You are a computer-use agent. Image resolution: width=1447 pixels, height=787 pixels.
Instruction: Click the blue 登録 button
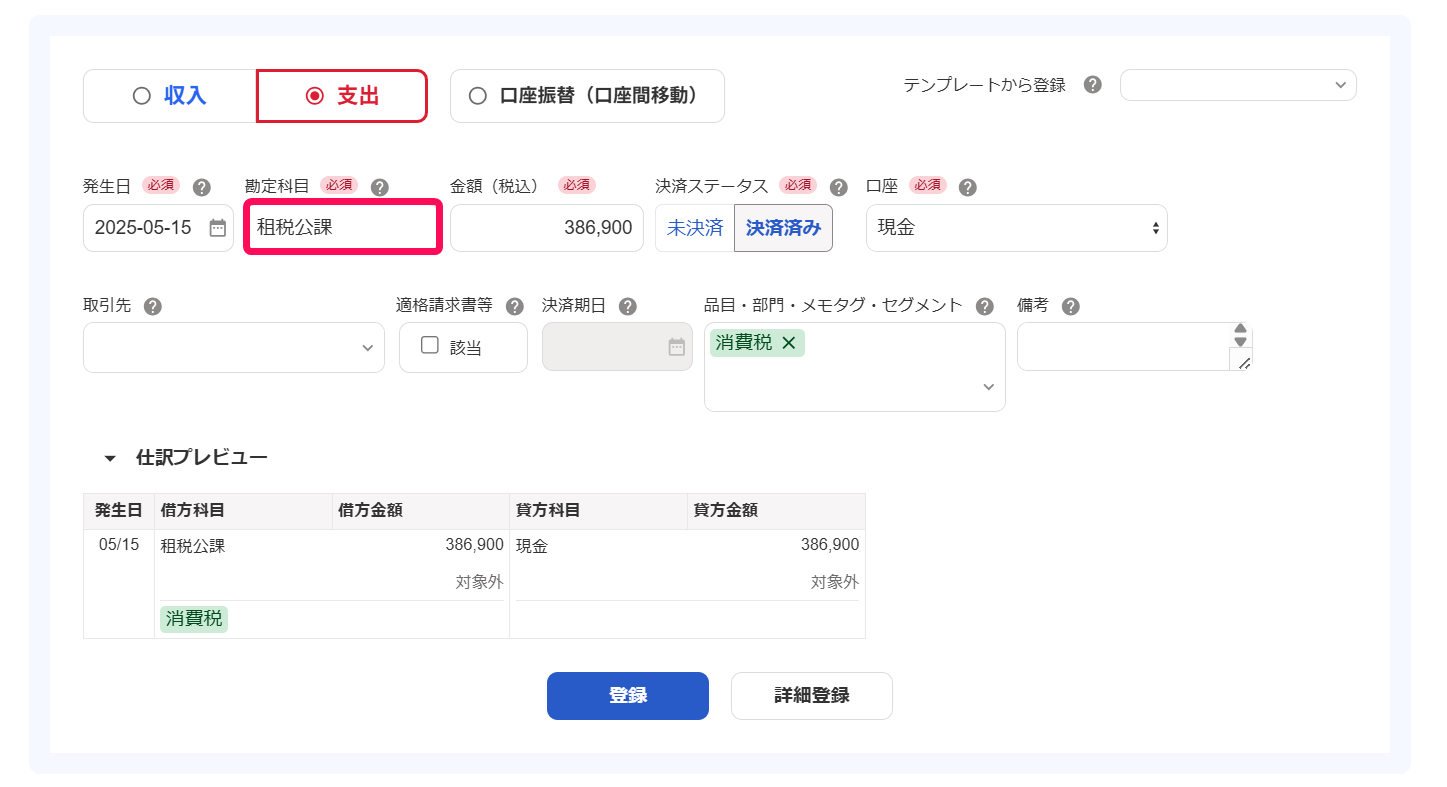coord(628,696)
